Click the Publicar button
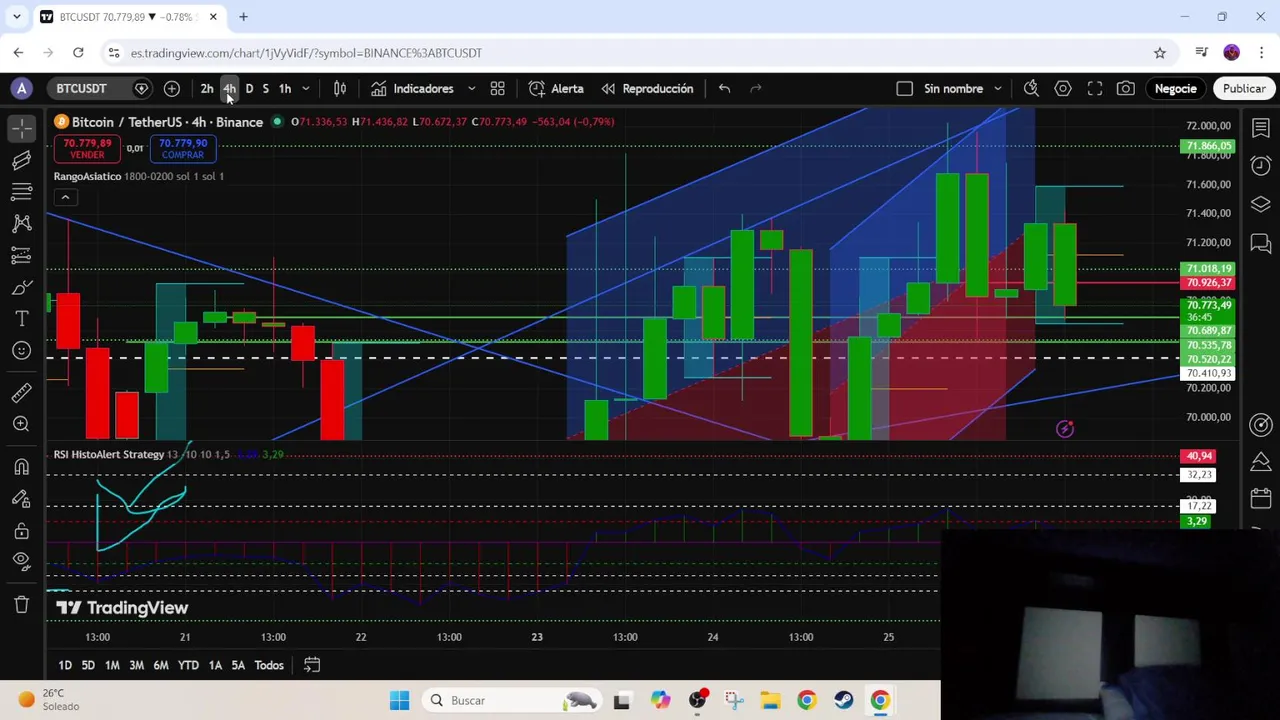 [1244, 89]
